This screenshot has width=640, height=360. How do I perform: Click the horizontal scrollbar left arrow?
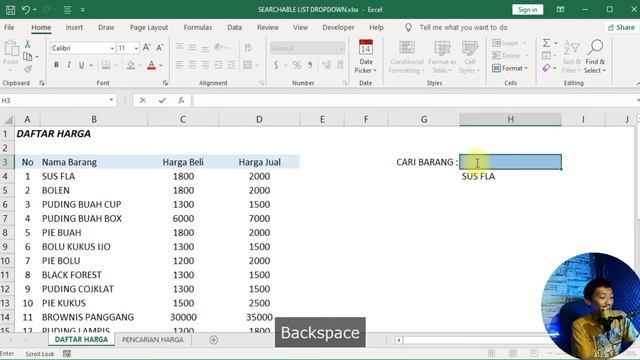tap(399, 340)
